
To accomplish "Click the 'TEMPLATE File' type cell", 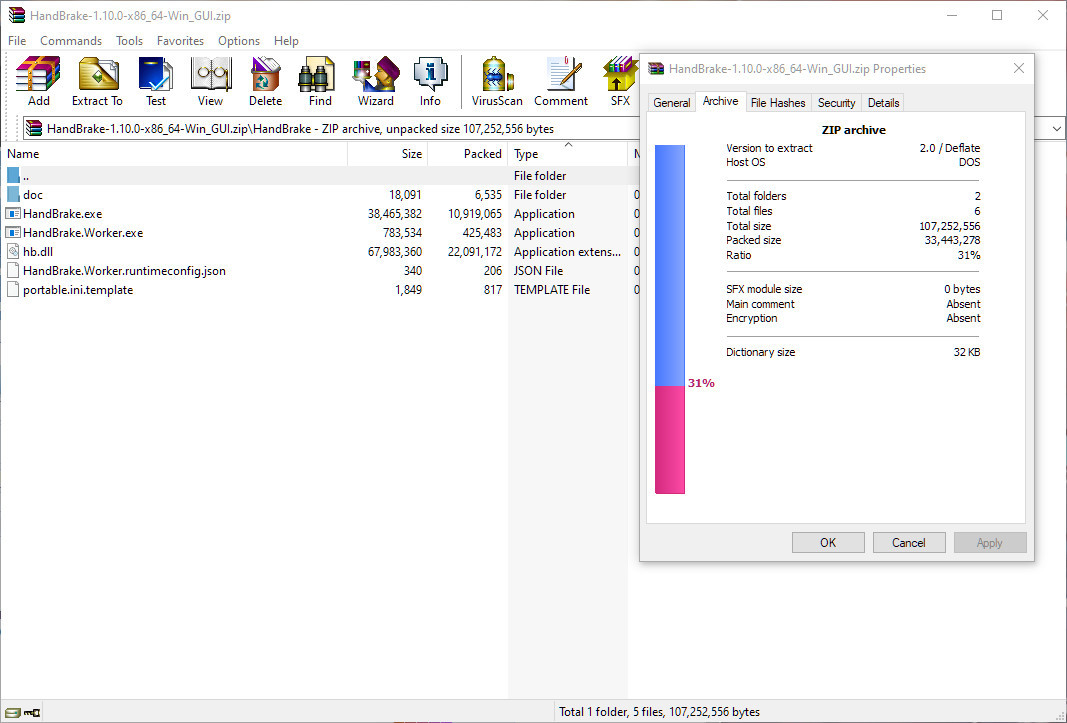I will pyautogui.click(x=552, y=290).
